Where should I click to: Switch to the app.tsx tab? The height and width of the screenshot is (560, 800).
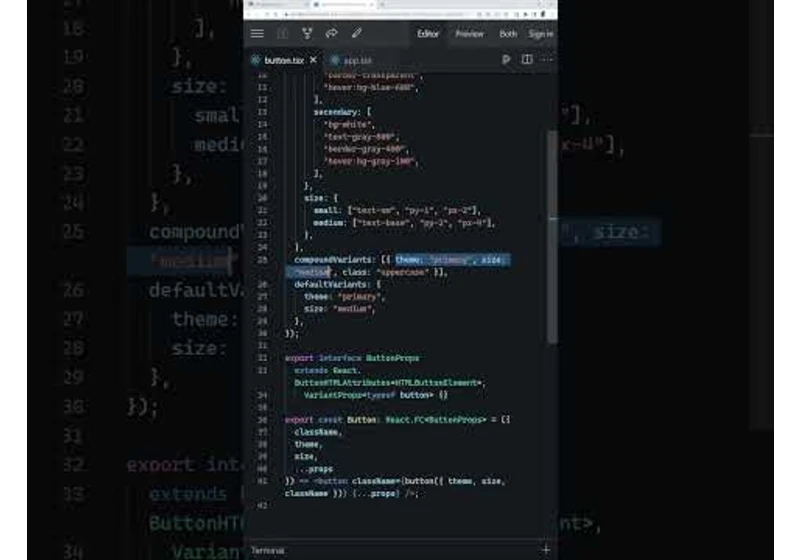352,60
